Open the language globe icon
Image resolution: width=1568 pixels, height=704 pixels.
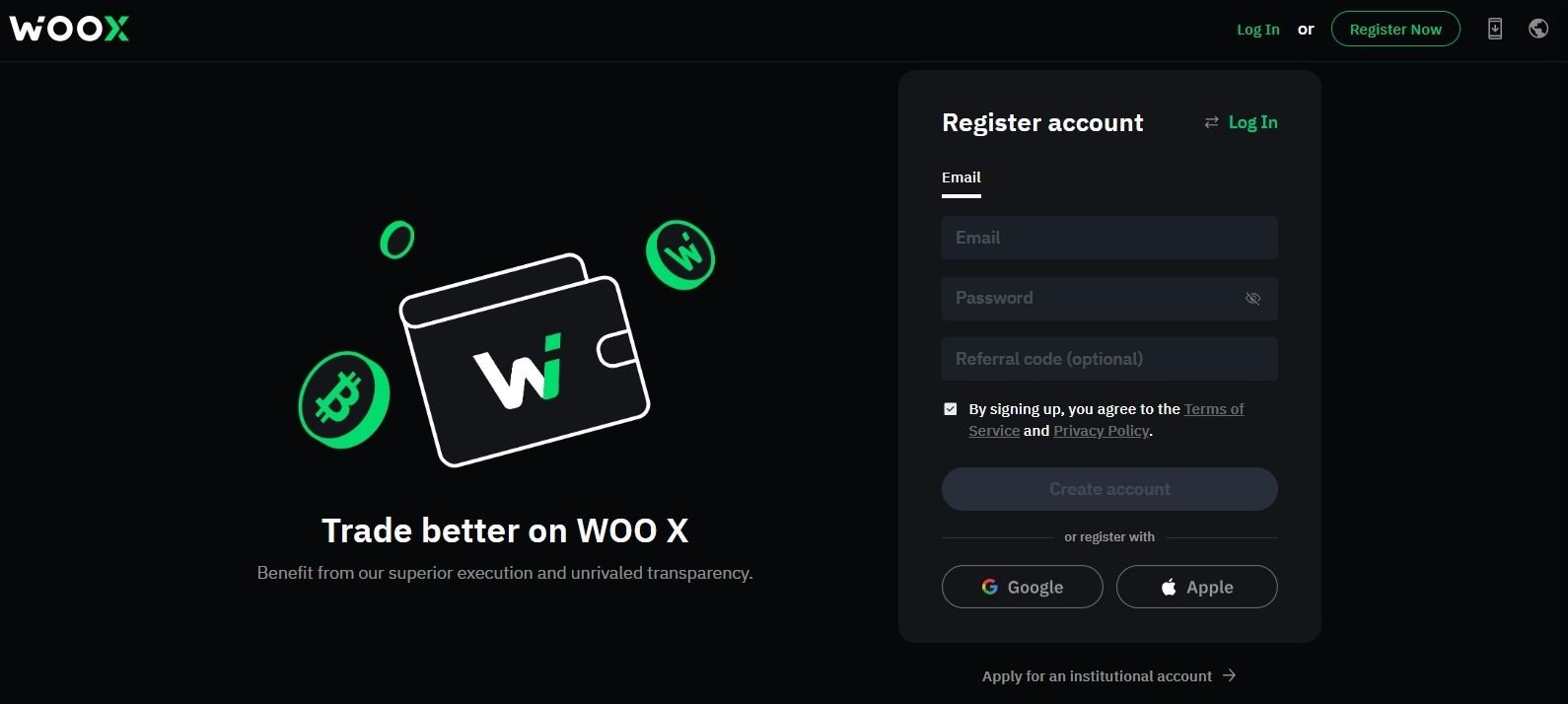(1538, 29)
